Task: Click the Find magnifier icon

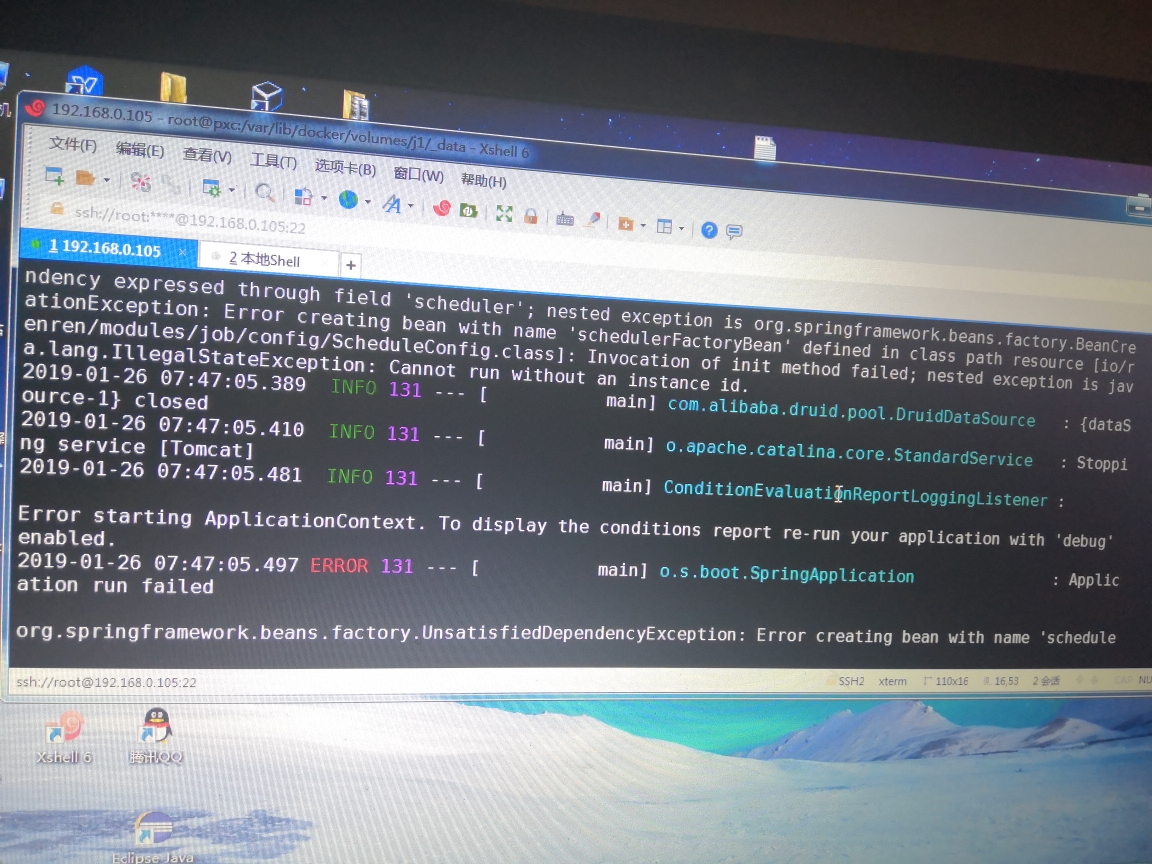Action: pyautogui.click(x=264, y=192)
